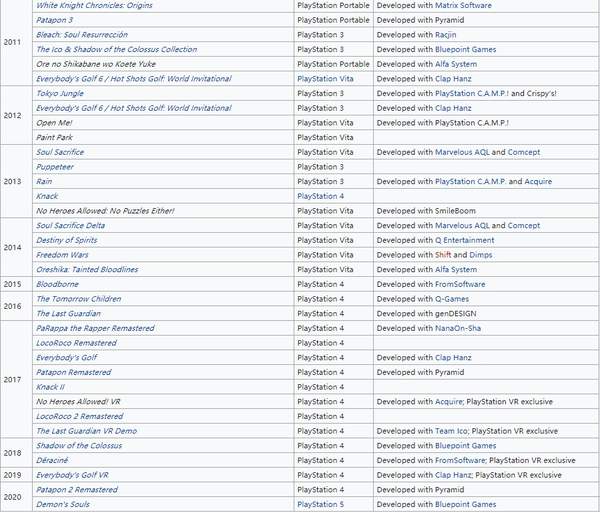The height and width of the screenshot is (513, 600).
Task: Open the Patapon 2 Remastered link
Action: (x=77, y=489)
